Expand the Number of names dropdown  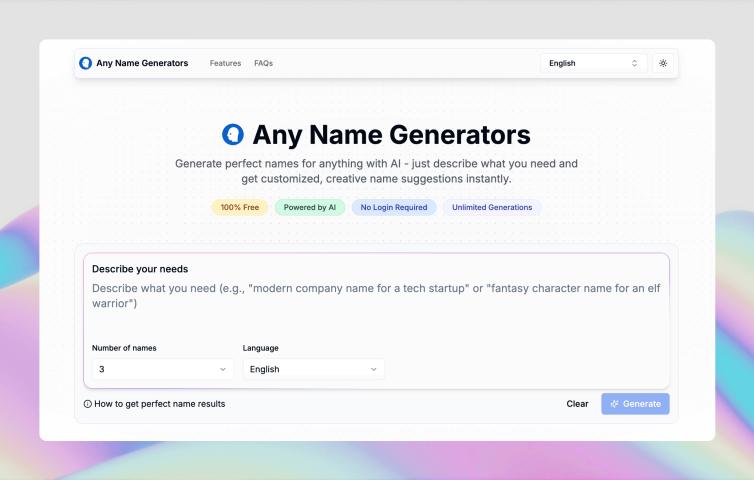pos(163,369)
